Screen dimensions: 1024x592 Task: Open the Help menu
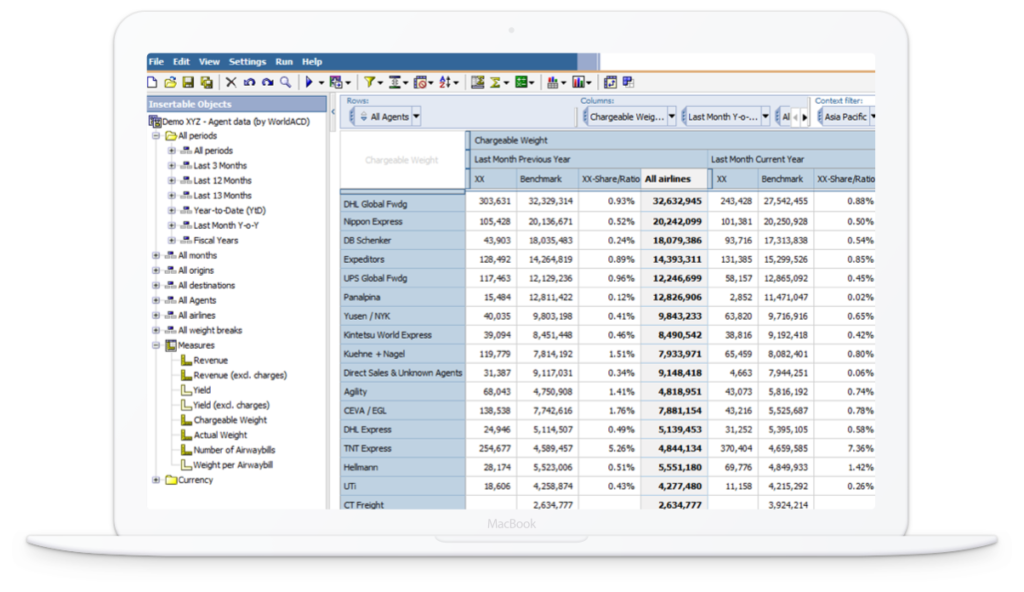[312, 61]
